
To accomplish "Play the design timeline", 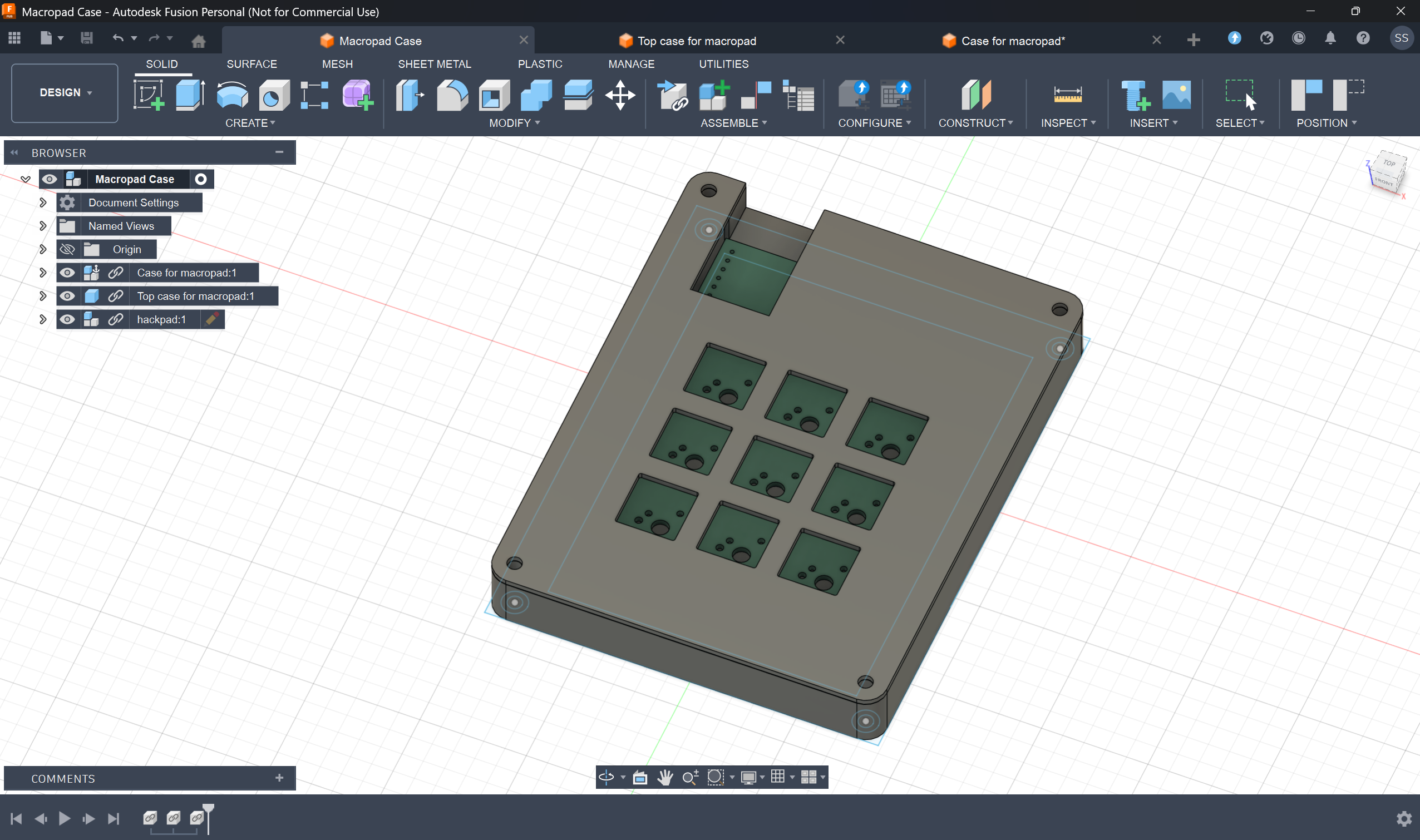I will tap(65, 818).
